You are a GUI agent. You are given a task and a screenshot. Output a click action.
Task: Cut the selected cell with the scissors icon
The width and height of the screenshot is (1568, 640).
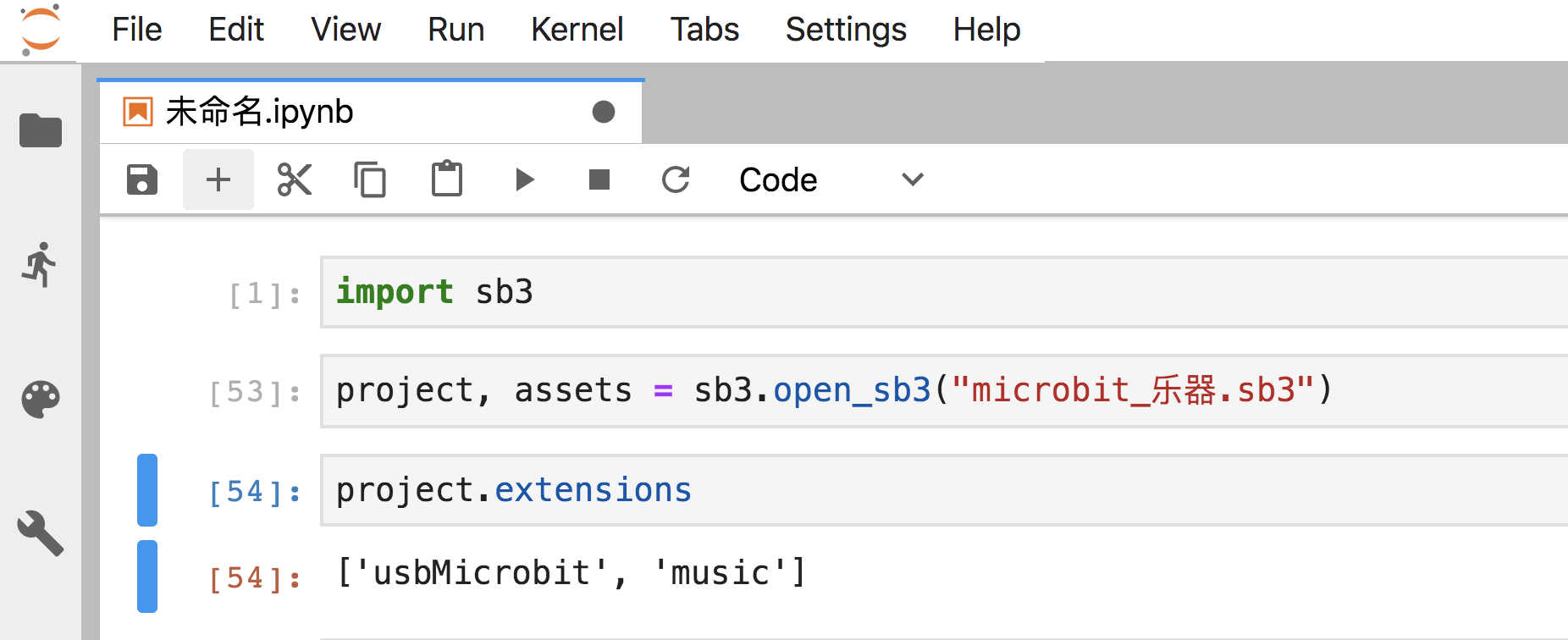click(295, 179)
